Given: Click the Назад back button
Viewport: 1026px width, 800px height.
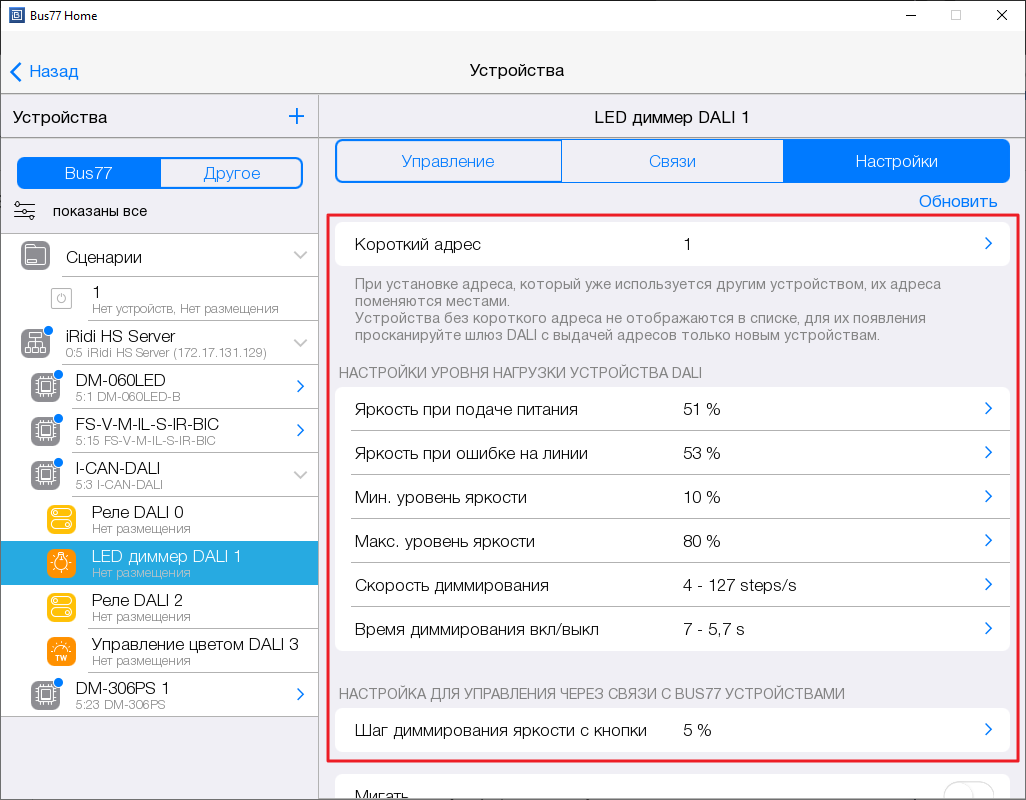Looking at the screenshot, I should tap(45, 71).
